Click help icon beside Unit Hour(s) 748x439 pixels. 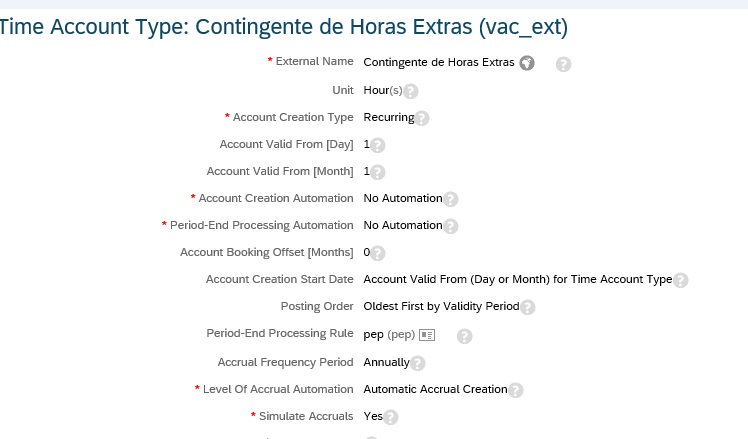(x=411, y=91)
